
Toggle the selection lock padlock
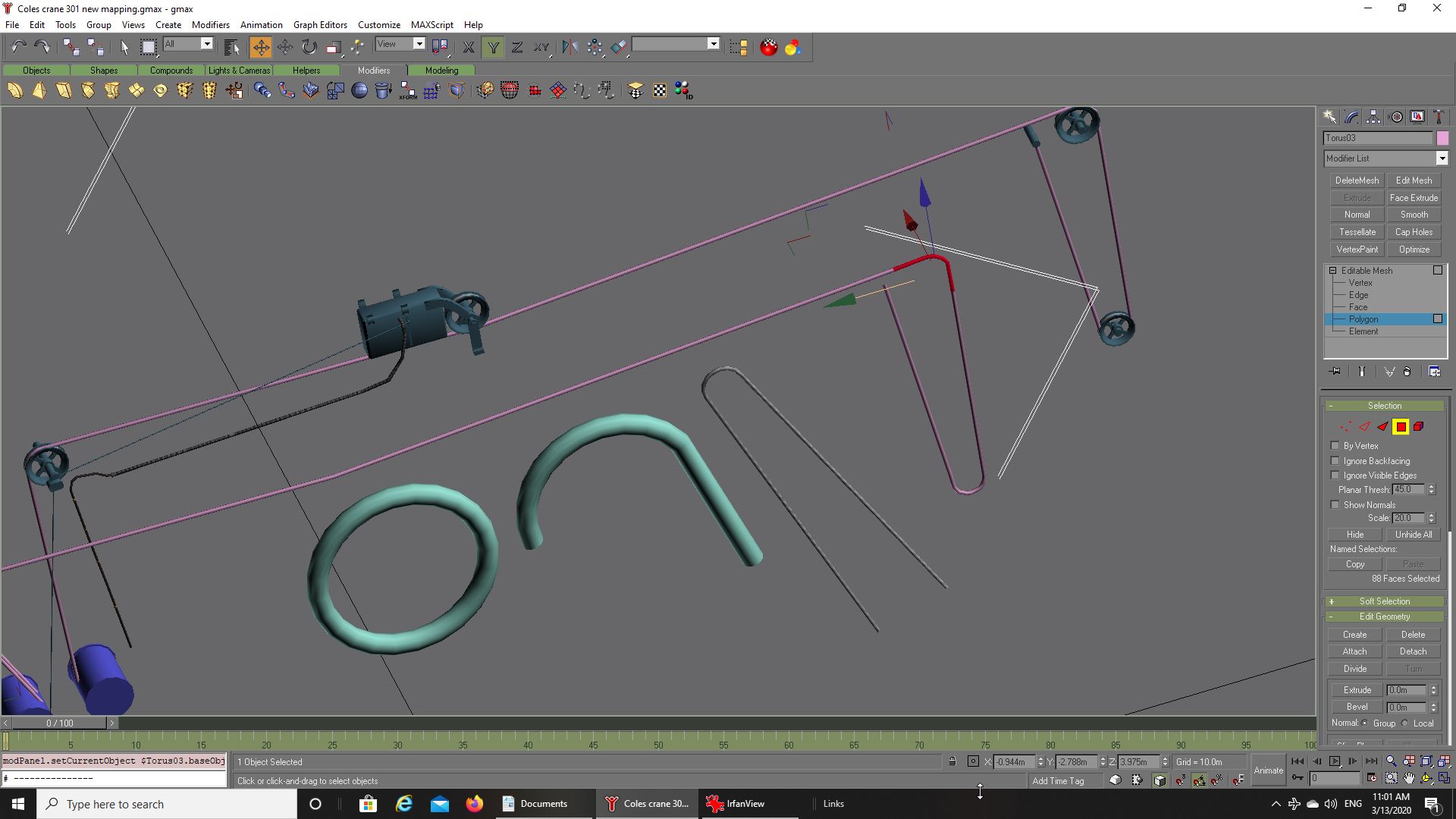[952, 761]
